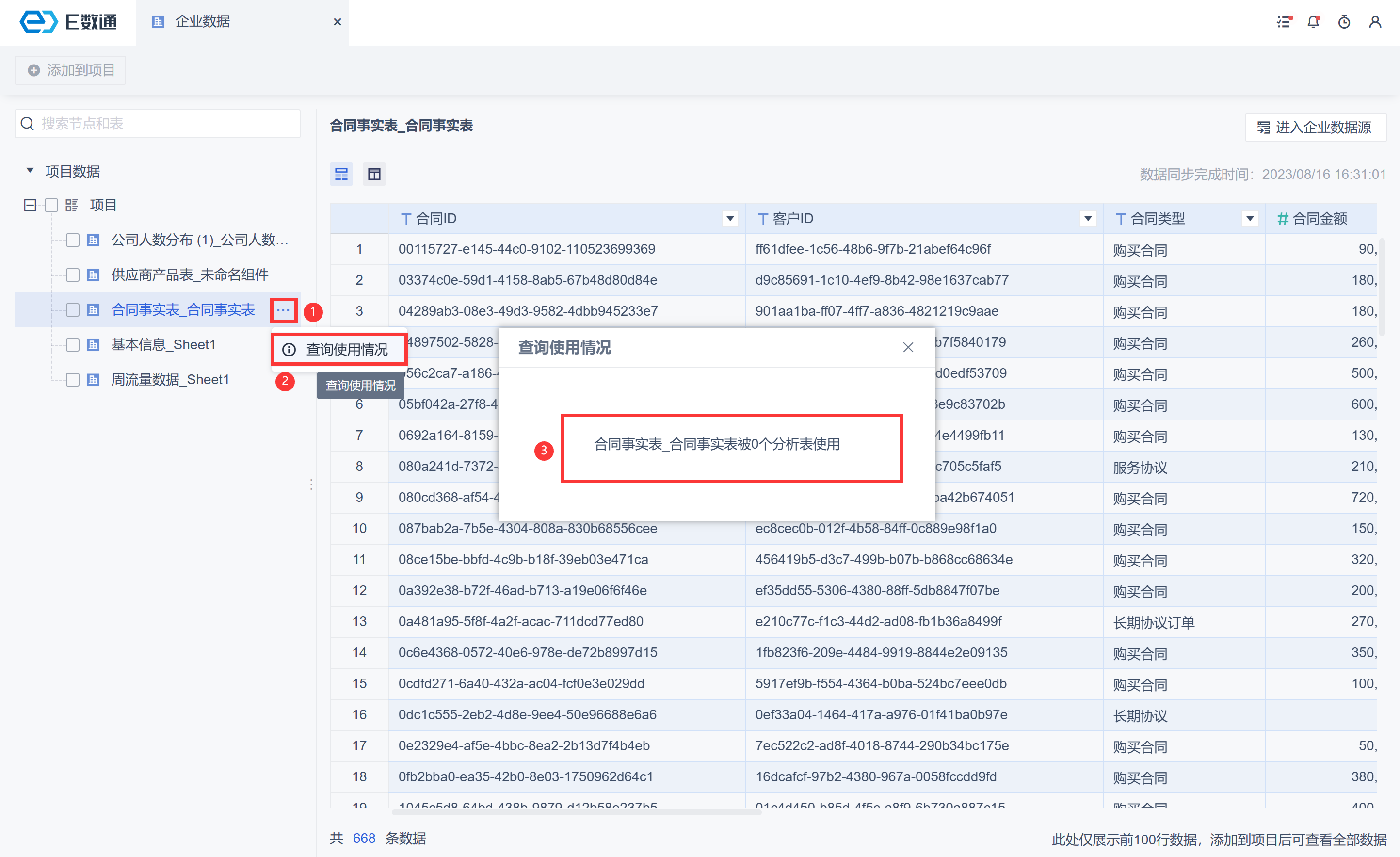
Task: Select the 周流量数据_Sheet1 checkbox
Action: [x=72, y=380]
